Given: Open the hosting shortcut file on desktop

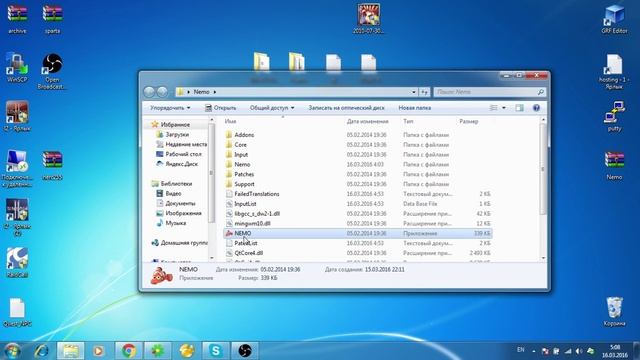Looking at the screenshot, I should pyautogui.click(x=614, y=71).
